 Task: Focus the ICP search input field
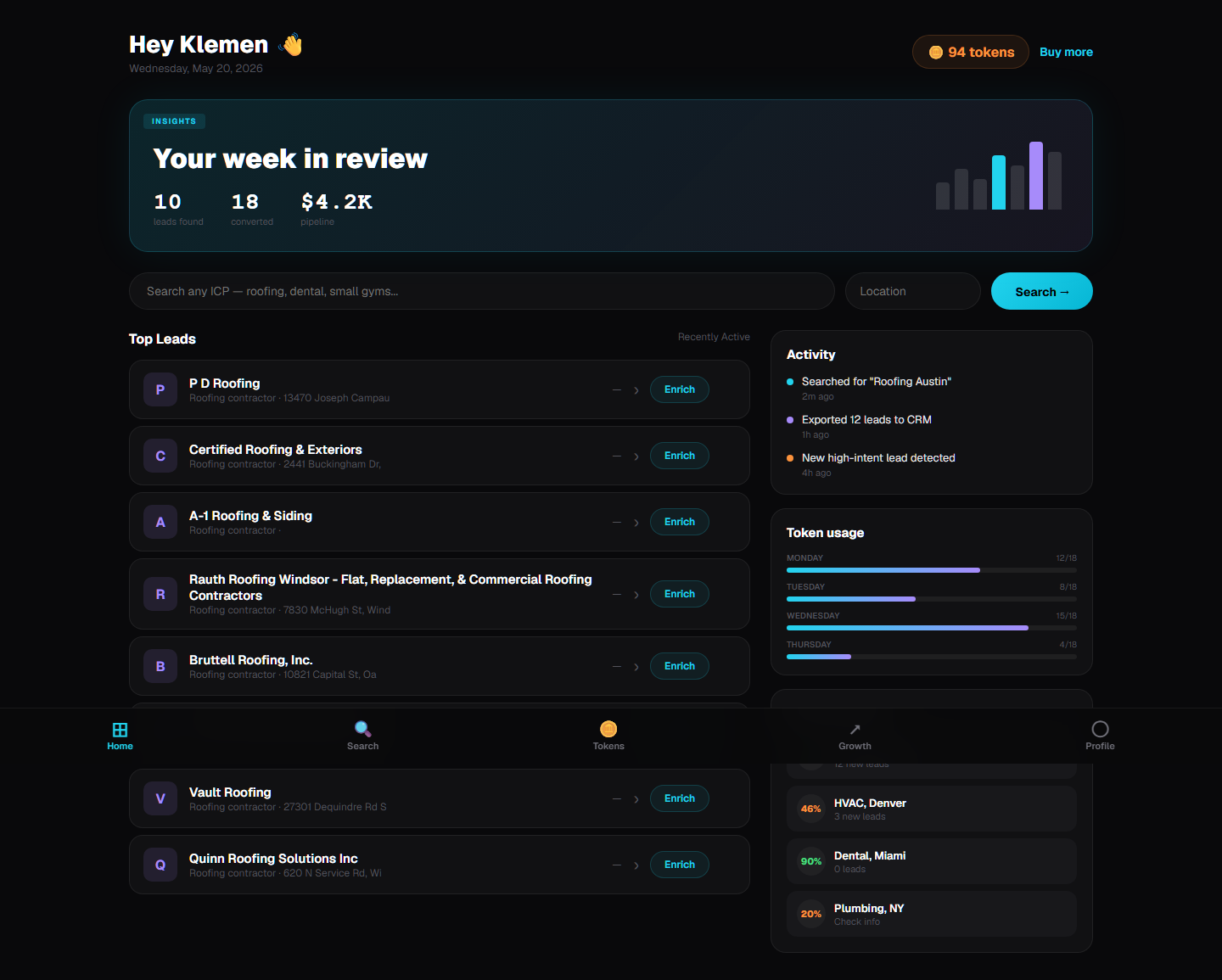[482, 291]
